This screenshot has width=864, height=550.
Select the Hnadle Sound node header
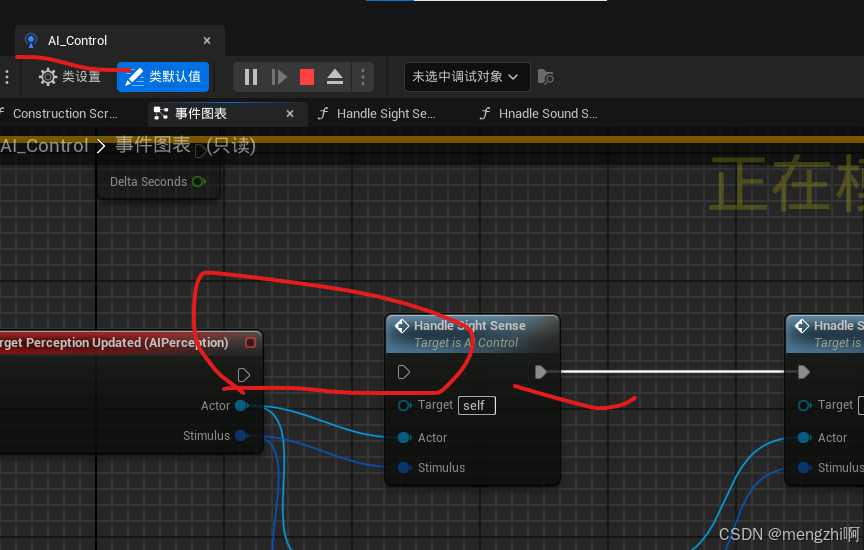(x=825, y=334)
